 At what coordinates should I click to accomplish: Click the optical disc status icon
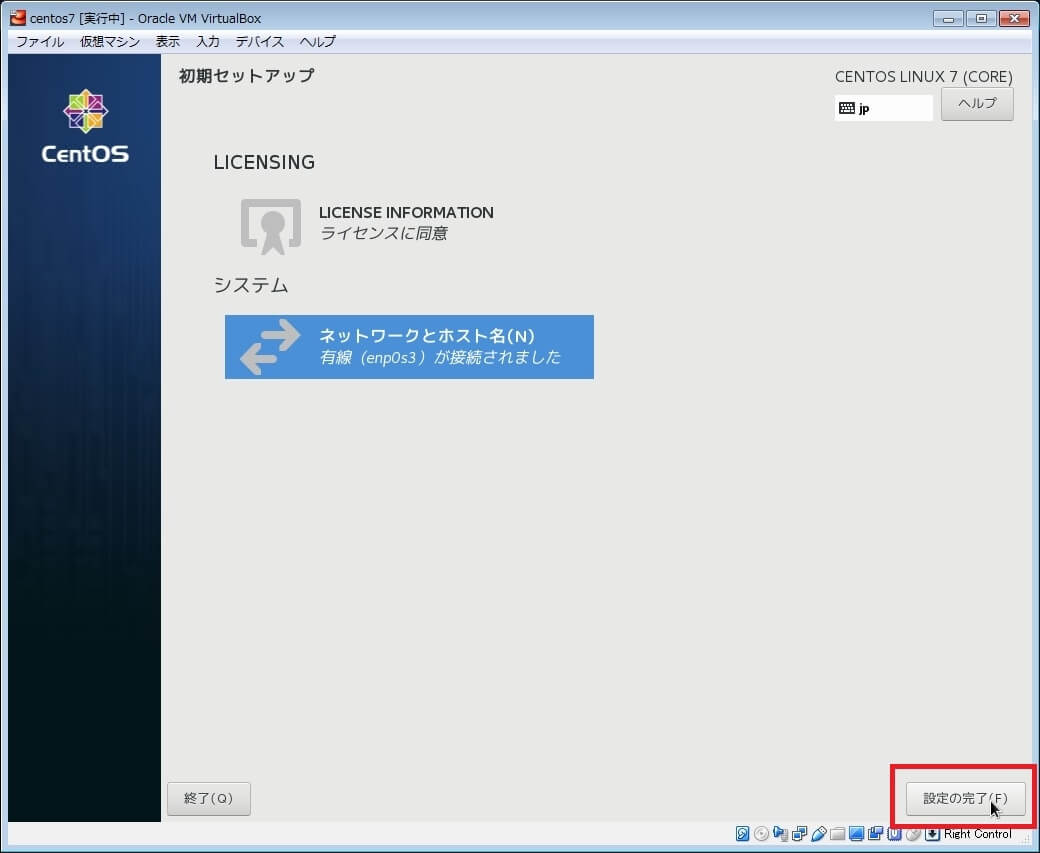(x=761, y=834)
